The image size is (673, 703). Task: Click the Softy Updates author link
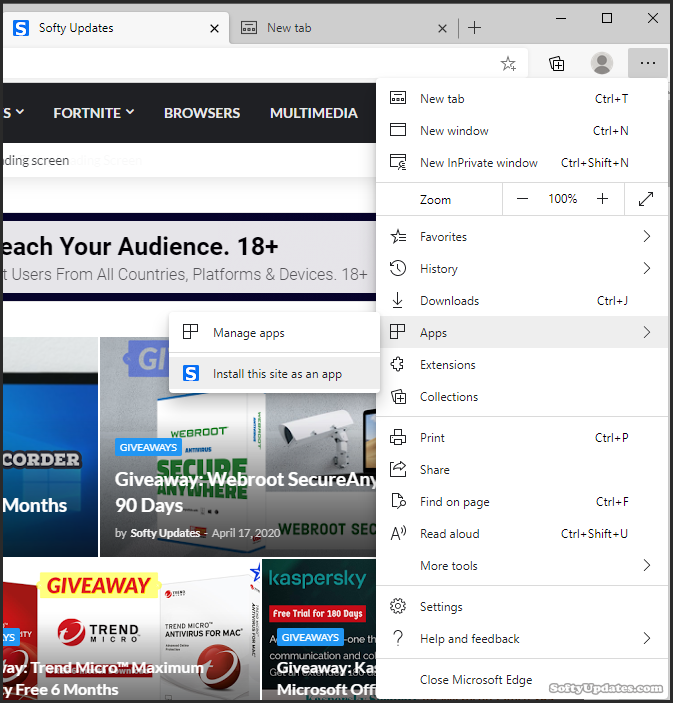point(165,533)
